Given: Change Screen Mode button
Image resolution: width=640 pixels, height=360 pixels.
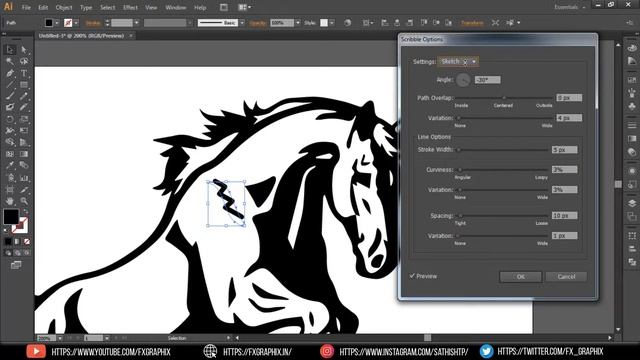Looking at the screenshot, I should click(x=16, y=265).
